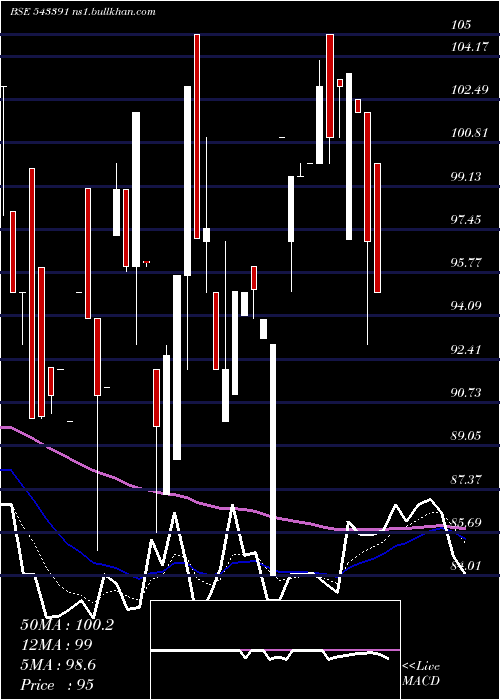Click the 90.73 price axis label
The height and width of the screenshot is (700, 500).
pyautogui.click(x=467, y=392)
